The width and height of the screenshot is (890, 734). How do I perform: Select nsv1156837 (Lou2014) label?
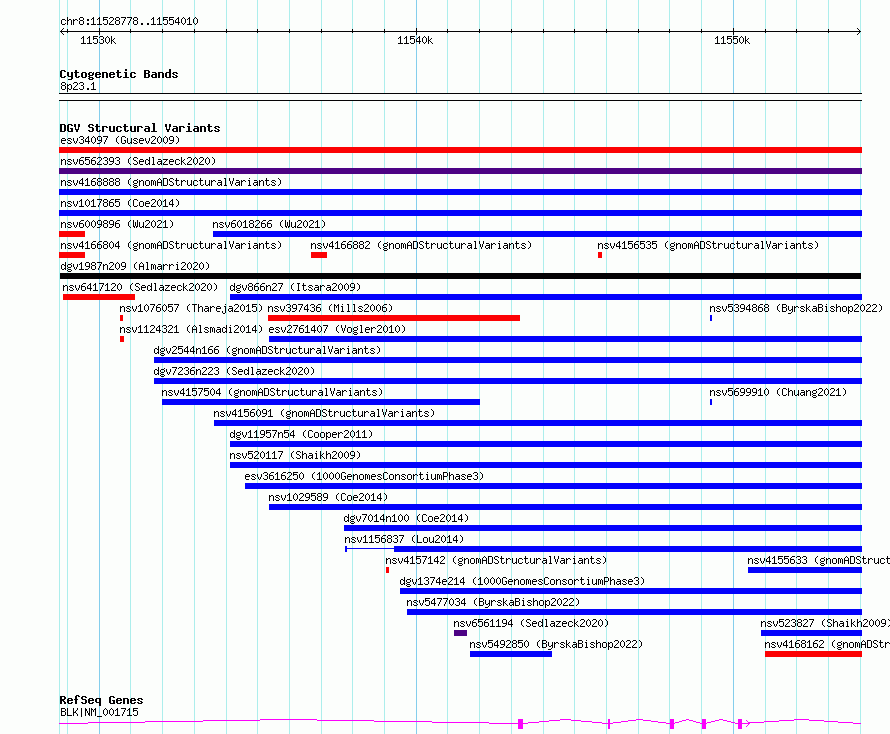click(x=404, y=539)
